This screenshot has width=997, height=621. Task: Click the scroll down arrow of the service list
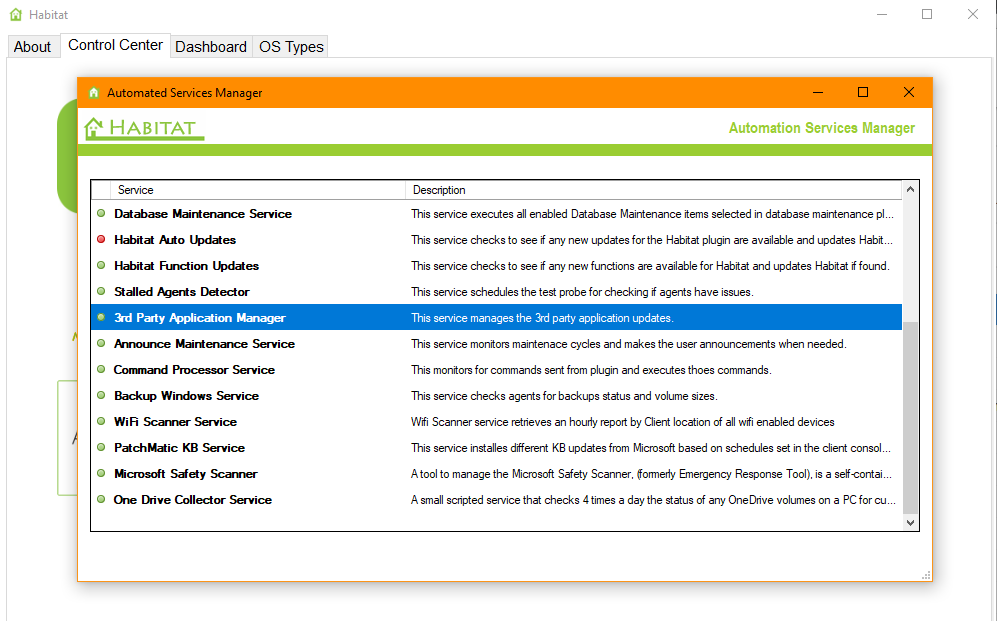point(910,522)
